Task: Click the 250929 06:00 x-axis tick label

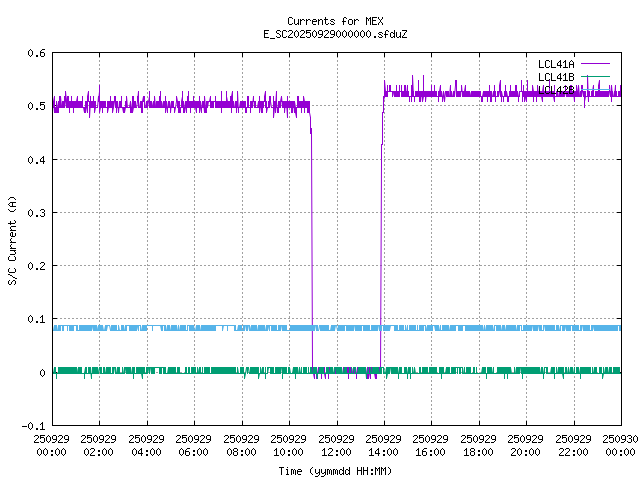Action: (193, 445)
